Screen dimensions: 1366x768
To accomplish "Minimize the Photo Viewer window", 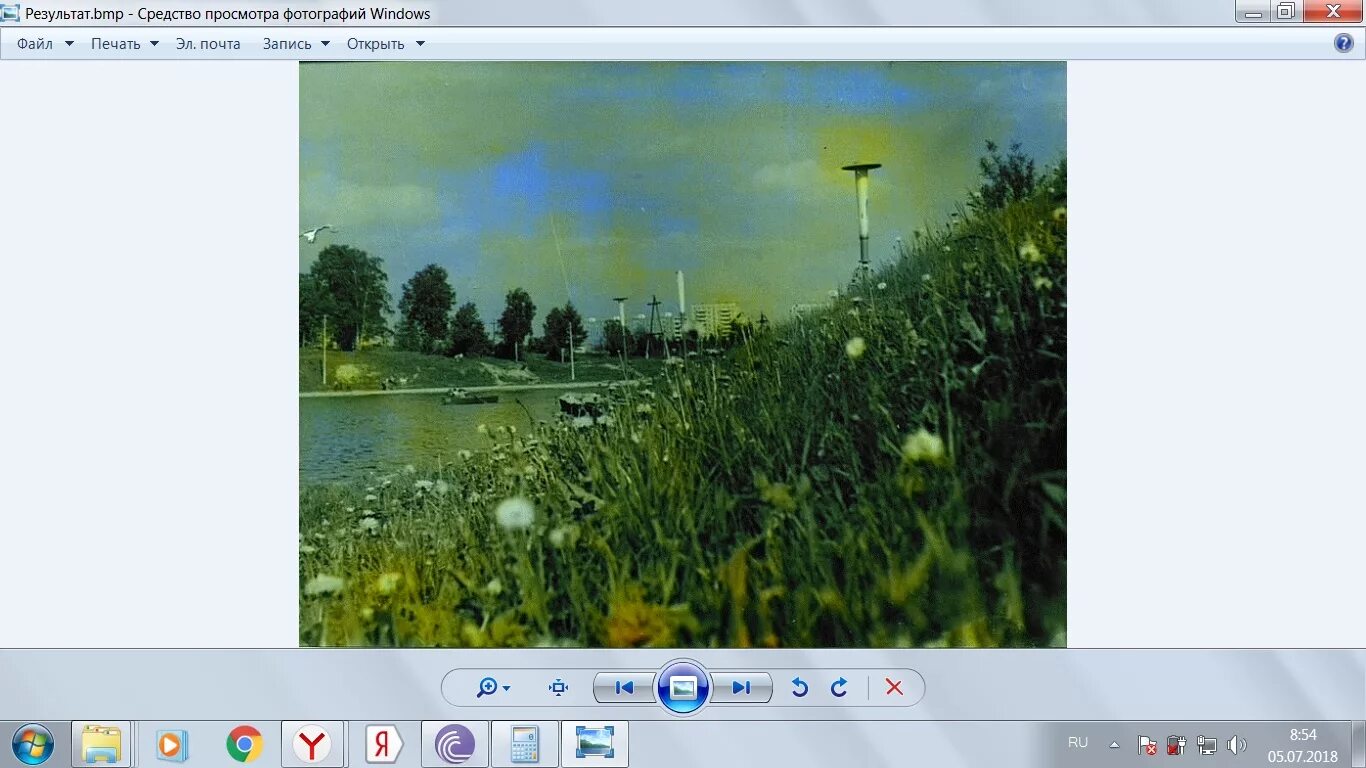I will (x=1253, y=12).
